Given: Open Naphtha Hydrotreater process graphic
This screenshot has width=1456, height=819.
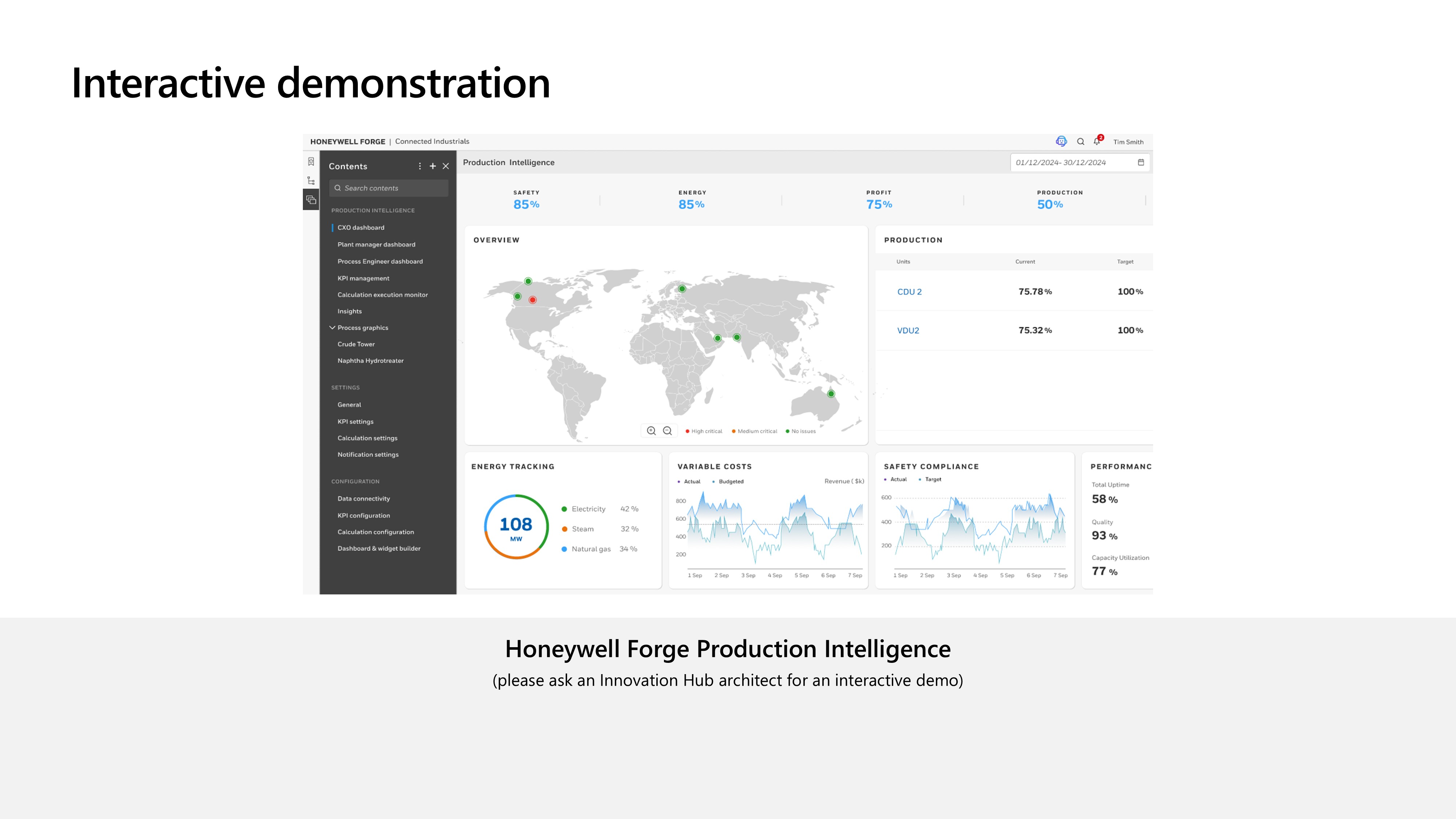Looking at the screenshot, I should [x=370, y=361].
